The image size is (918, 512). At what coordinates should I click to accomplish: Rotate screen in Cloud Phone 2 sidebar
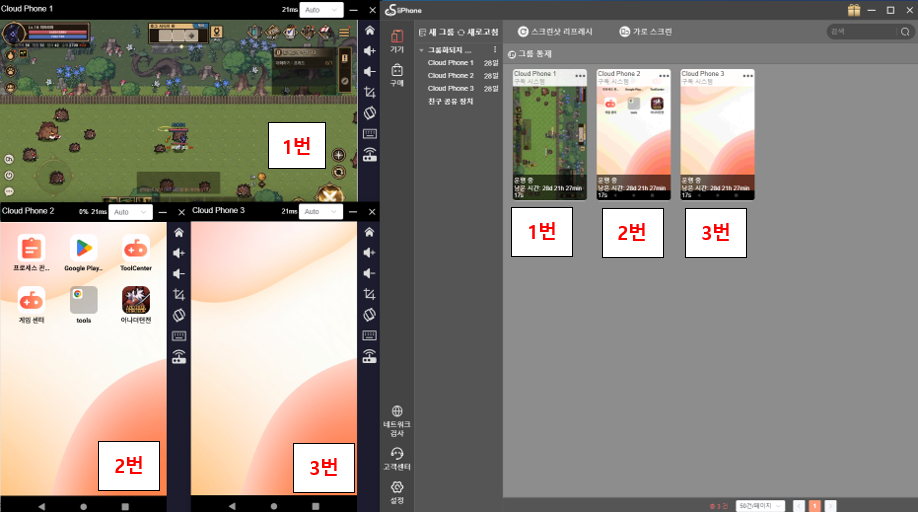(x=179, y=315)
